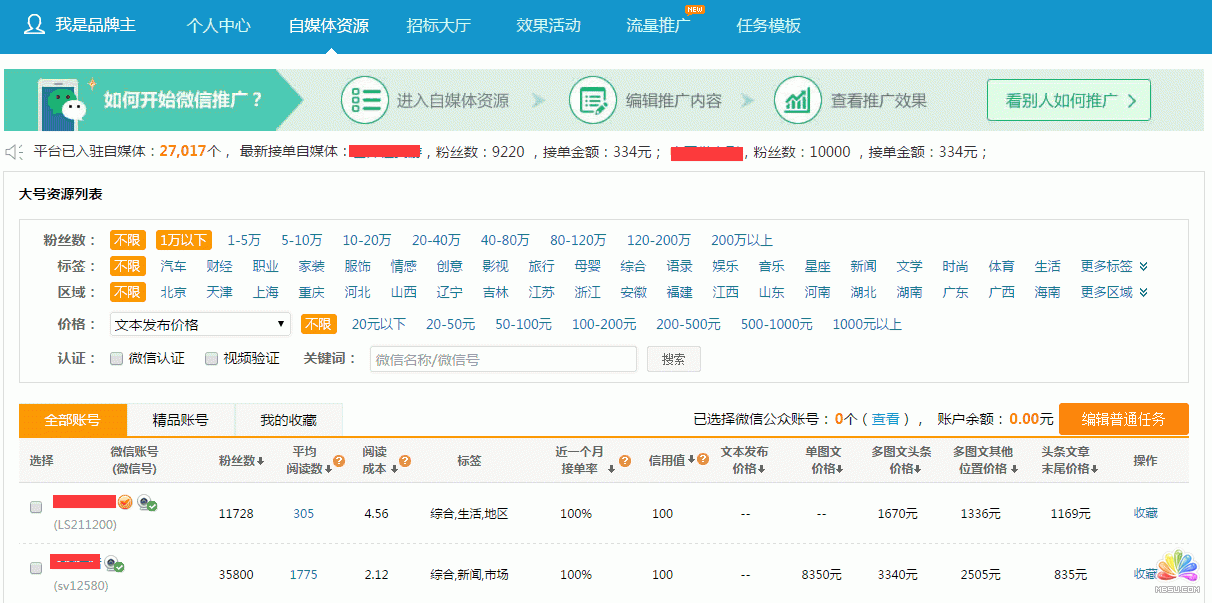This screenshot has width=1212, height=603.
Task: Click the user profile icon beside 我是品牌主
Action: coord(33,26)
